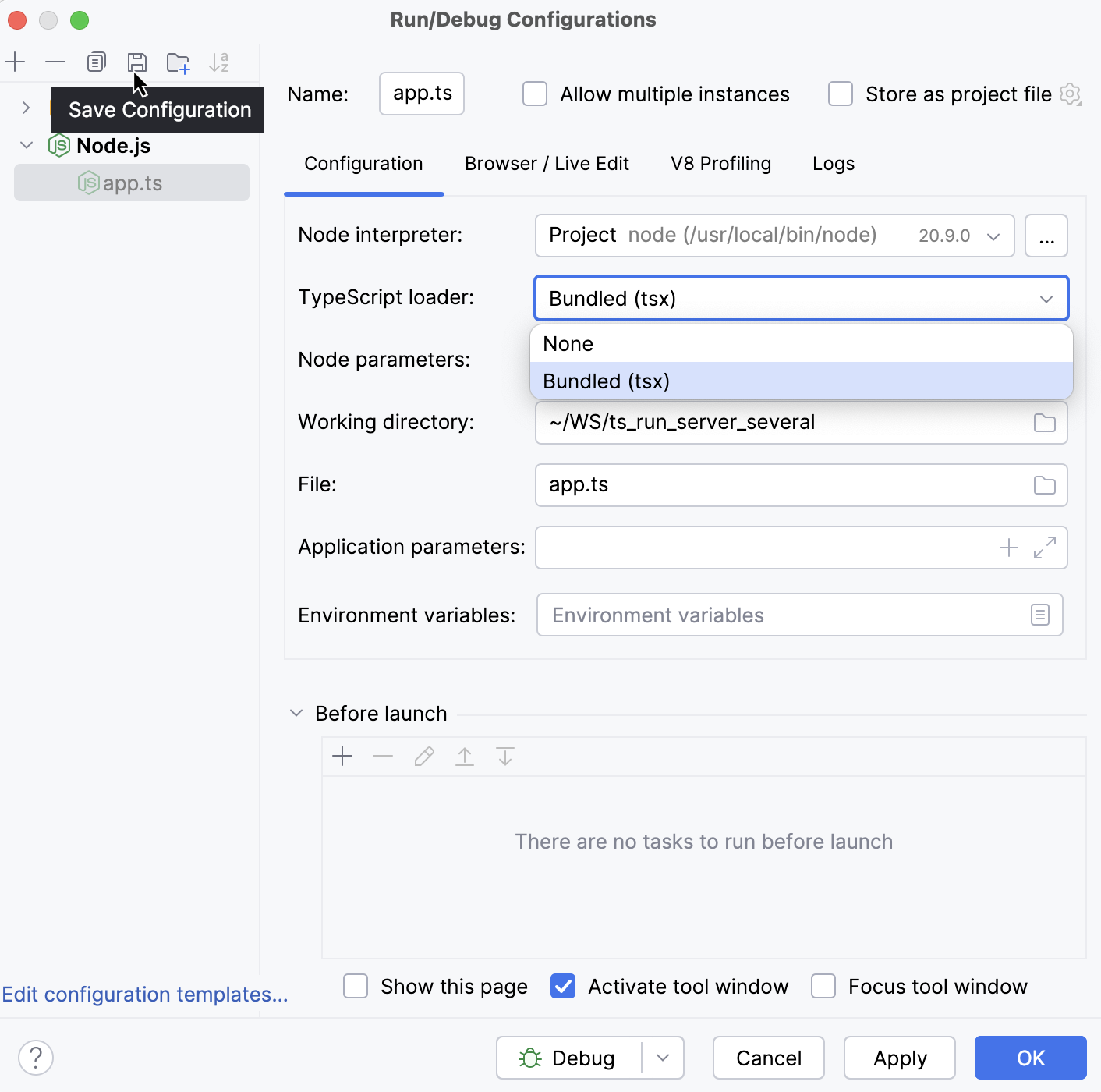
Task: Remove the selected configuration
Action: click(55, 62)
